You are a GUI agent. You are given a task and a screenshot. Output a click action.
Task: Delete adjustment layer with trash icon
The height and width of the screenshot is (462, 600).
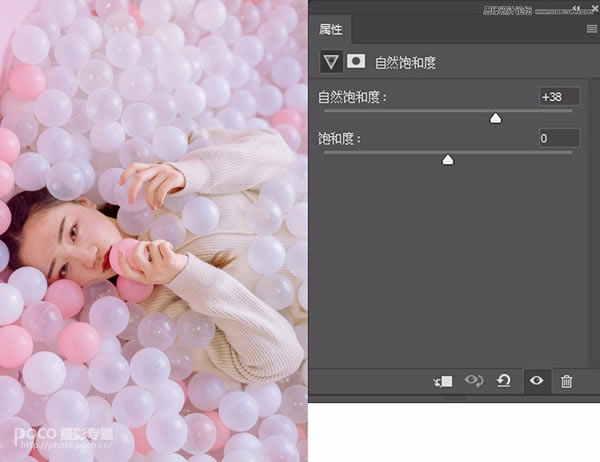566,381
